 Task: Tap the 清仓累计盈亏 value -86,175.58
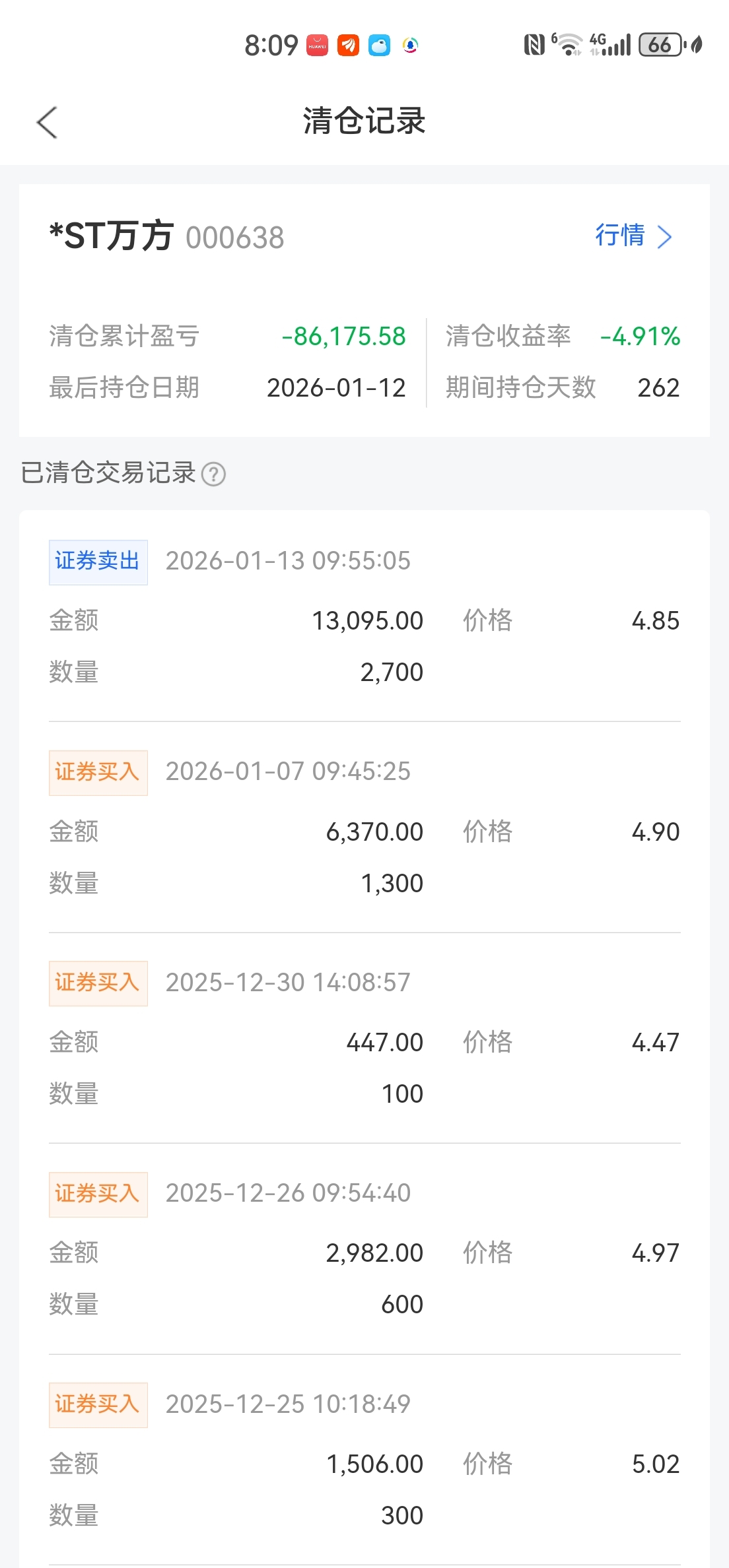pyautogui.click(x=343, y=337)
